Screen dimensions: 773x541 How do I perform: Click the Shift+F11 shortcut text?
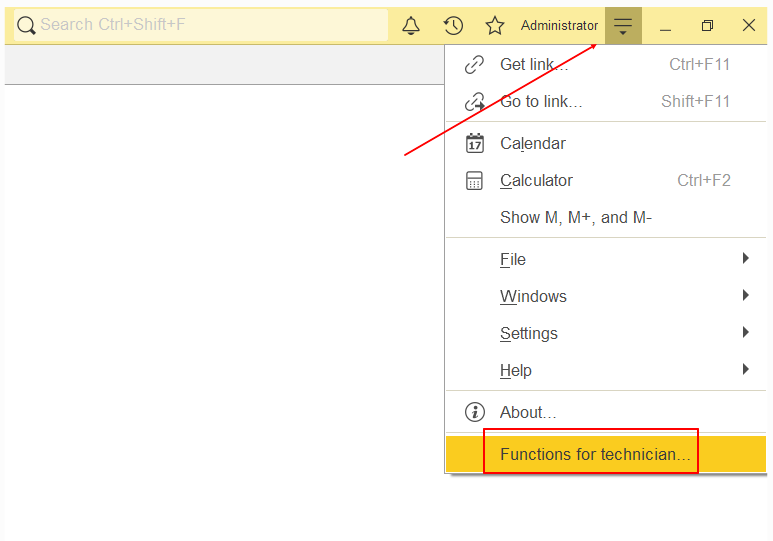pos(695,102)
